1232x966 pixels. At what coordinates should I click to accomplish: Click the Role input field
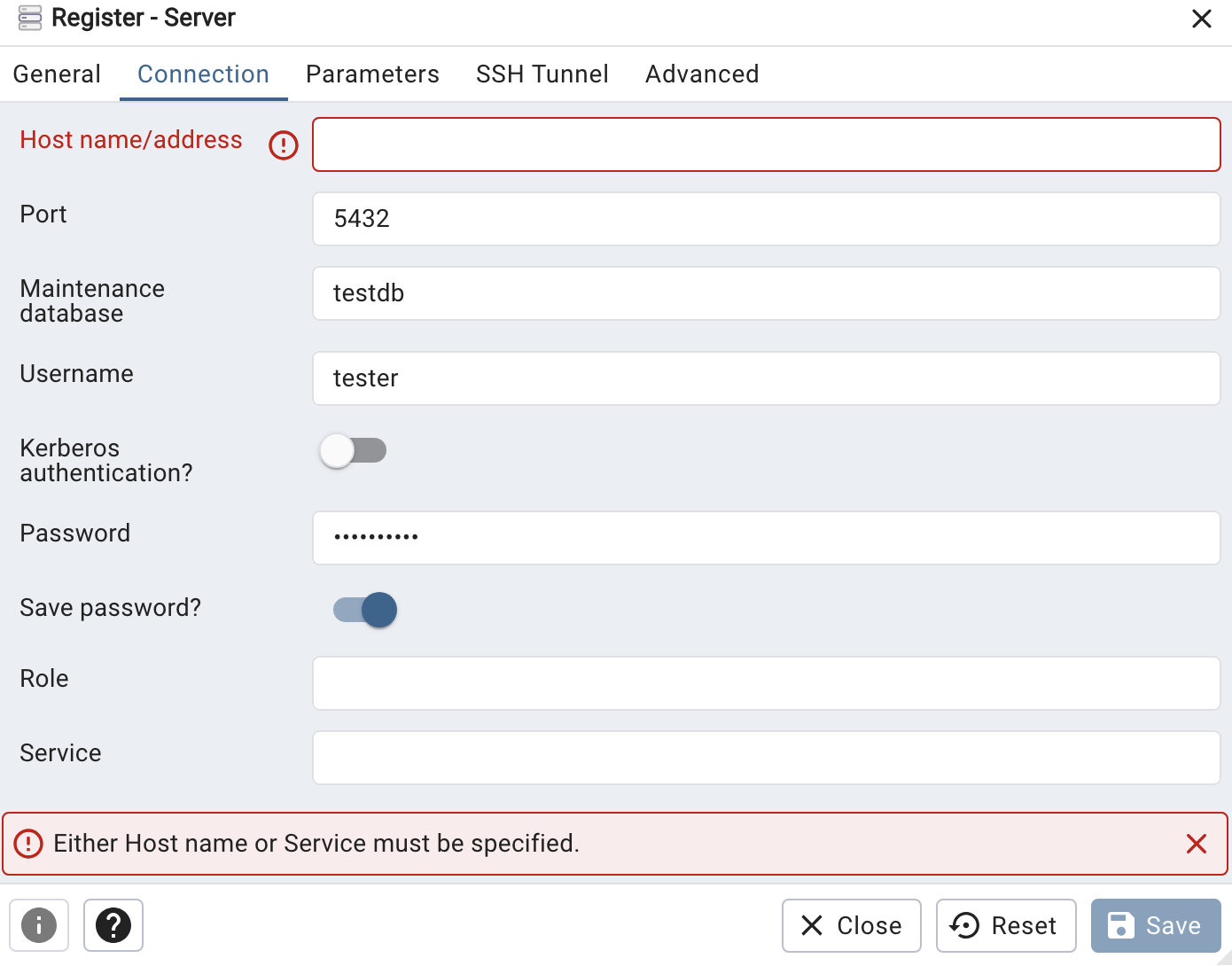[x=766, y=683]
